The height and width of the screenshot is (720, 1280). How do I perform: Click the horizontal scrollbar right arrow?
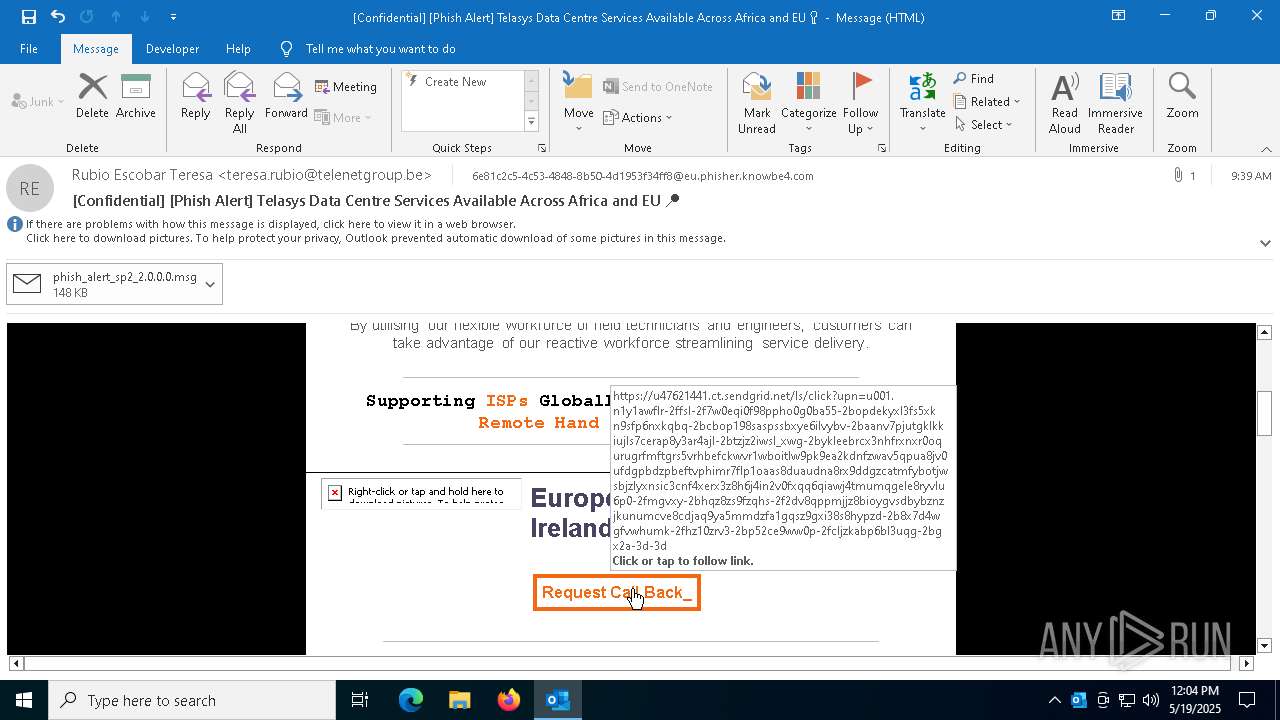[1246, 663]
